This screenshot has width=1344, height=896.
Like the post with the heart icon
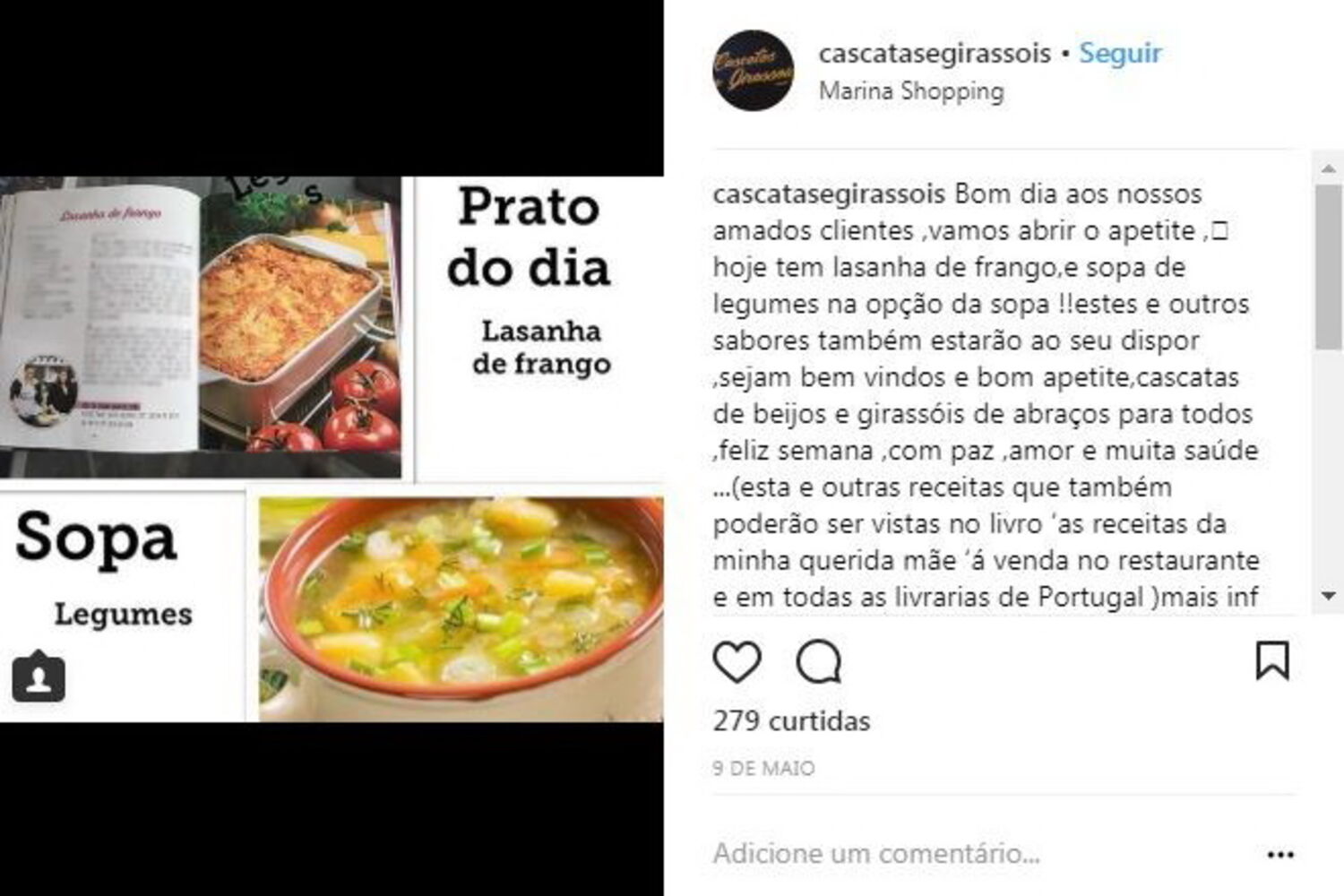coord(737,662)
